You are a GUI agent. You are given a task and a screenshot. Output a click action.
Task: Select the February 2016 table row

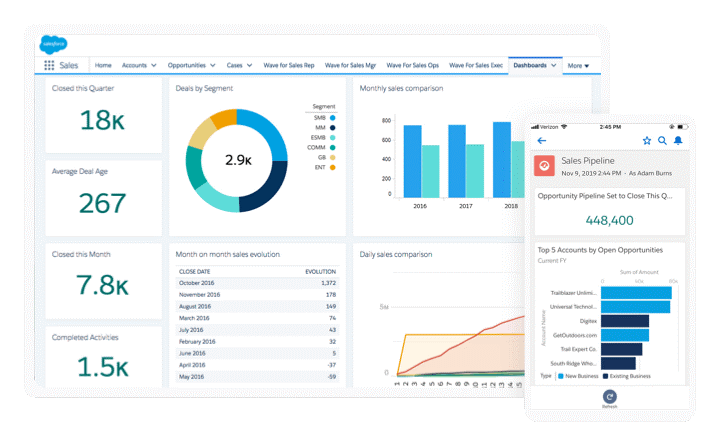point(257,342)
